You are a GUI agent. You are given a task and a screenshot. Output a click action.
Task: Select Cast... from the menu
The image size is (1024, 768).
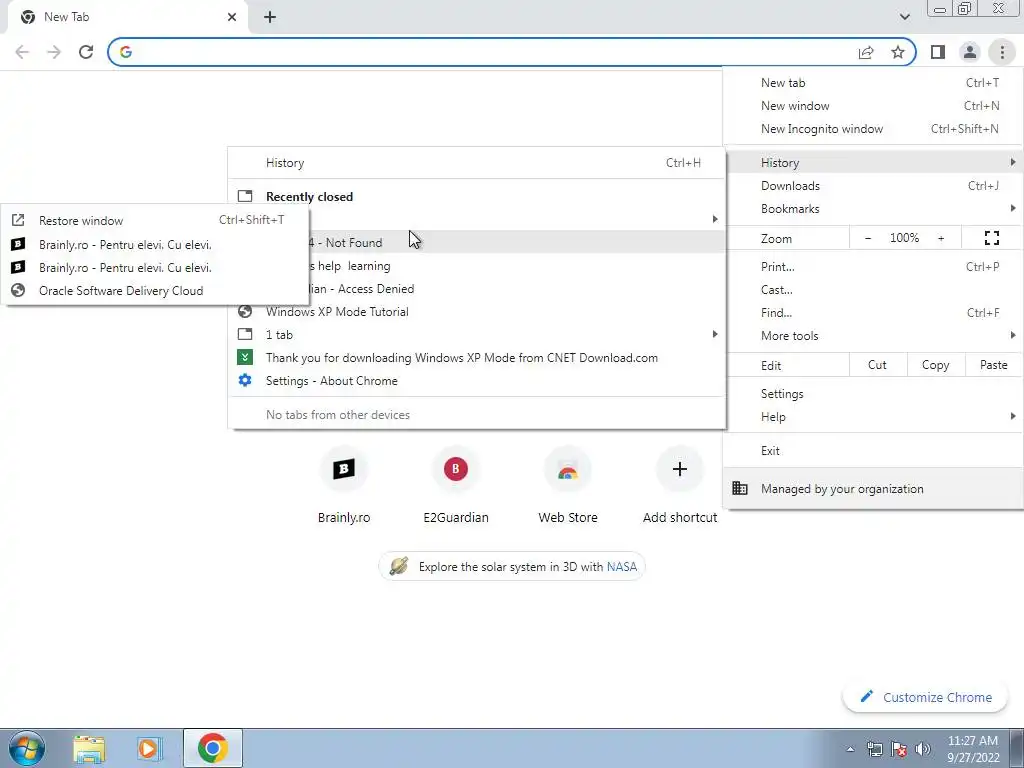click(x=873, y=289)
